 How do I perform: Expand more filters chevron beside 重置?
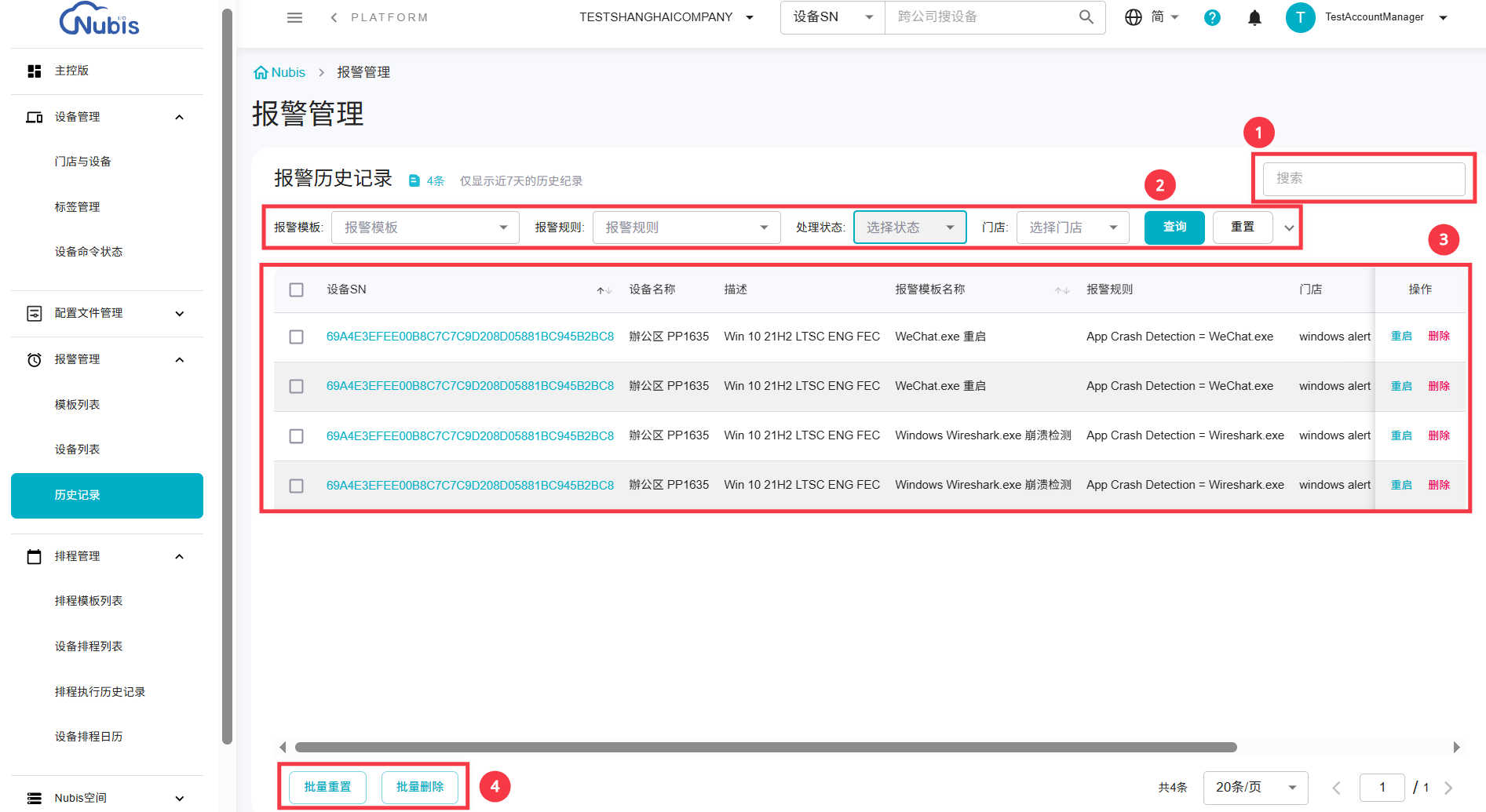[1289, 228]
